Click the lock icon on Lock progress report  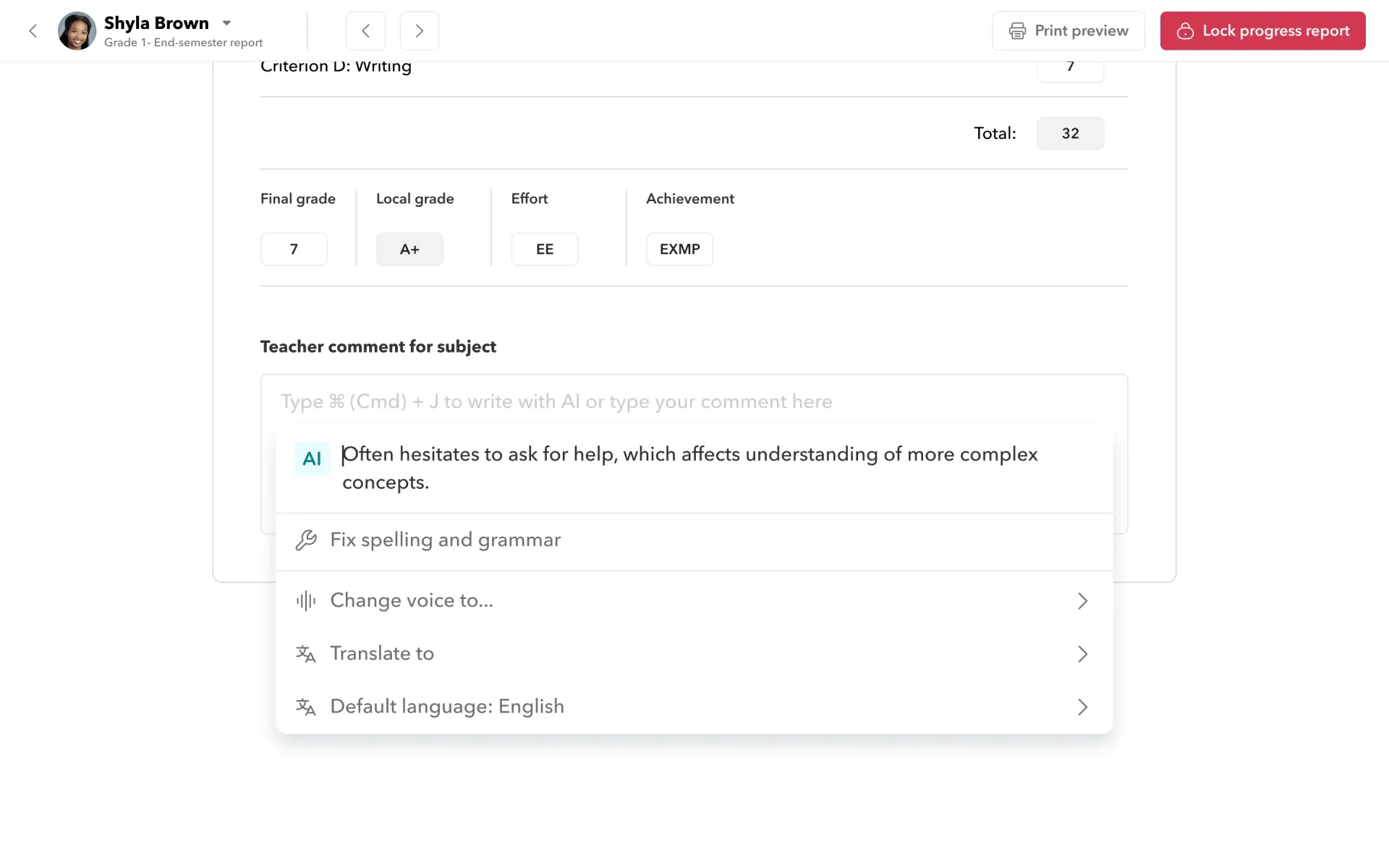1185,30
